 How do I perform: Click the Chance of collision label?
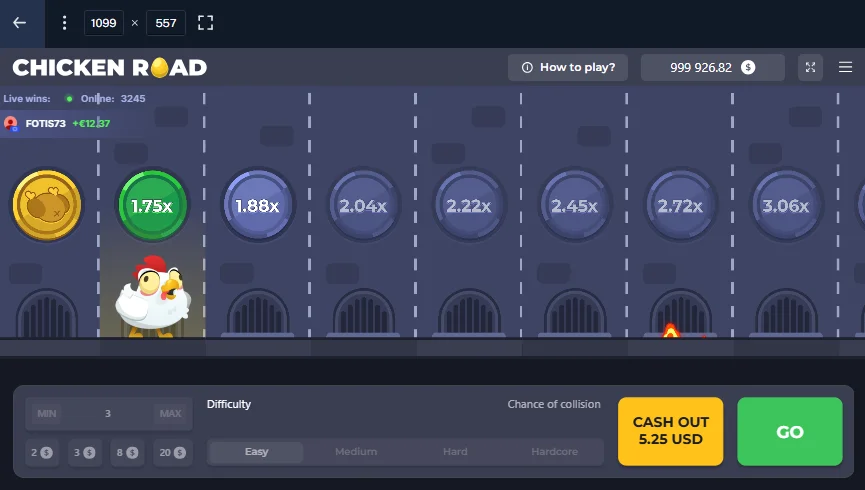point(554,404)
